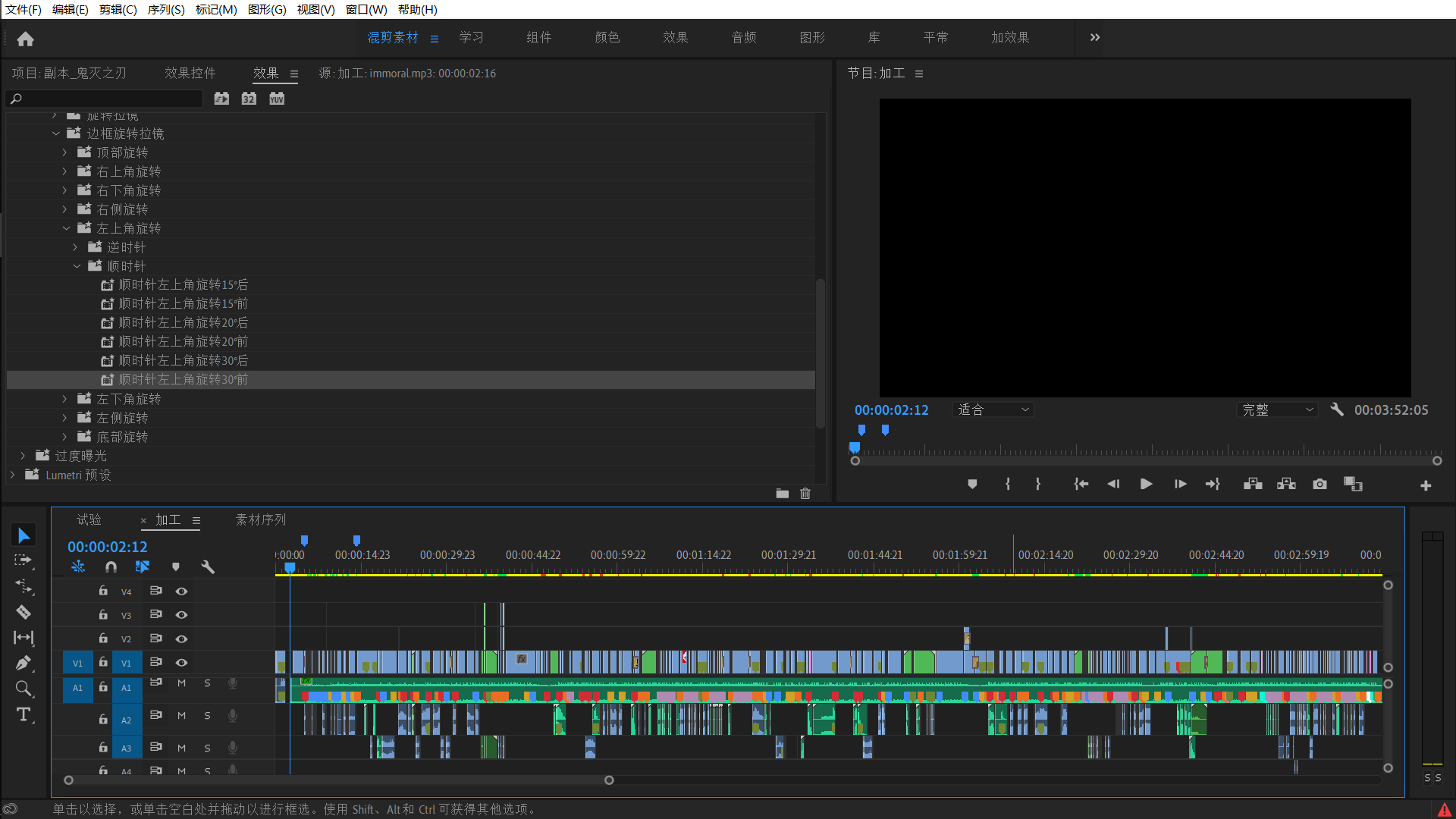This screenshot has width=1456, height=819.
Task: Click the Effects panel search field
Action: [105, 99]
